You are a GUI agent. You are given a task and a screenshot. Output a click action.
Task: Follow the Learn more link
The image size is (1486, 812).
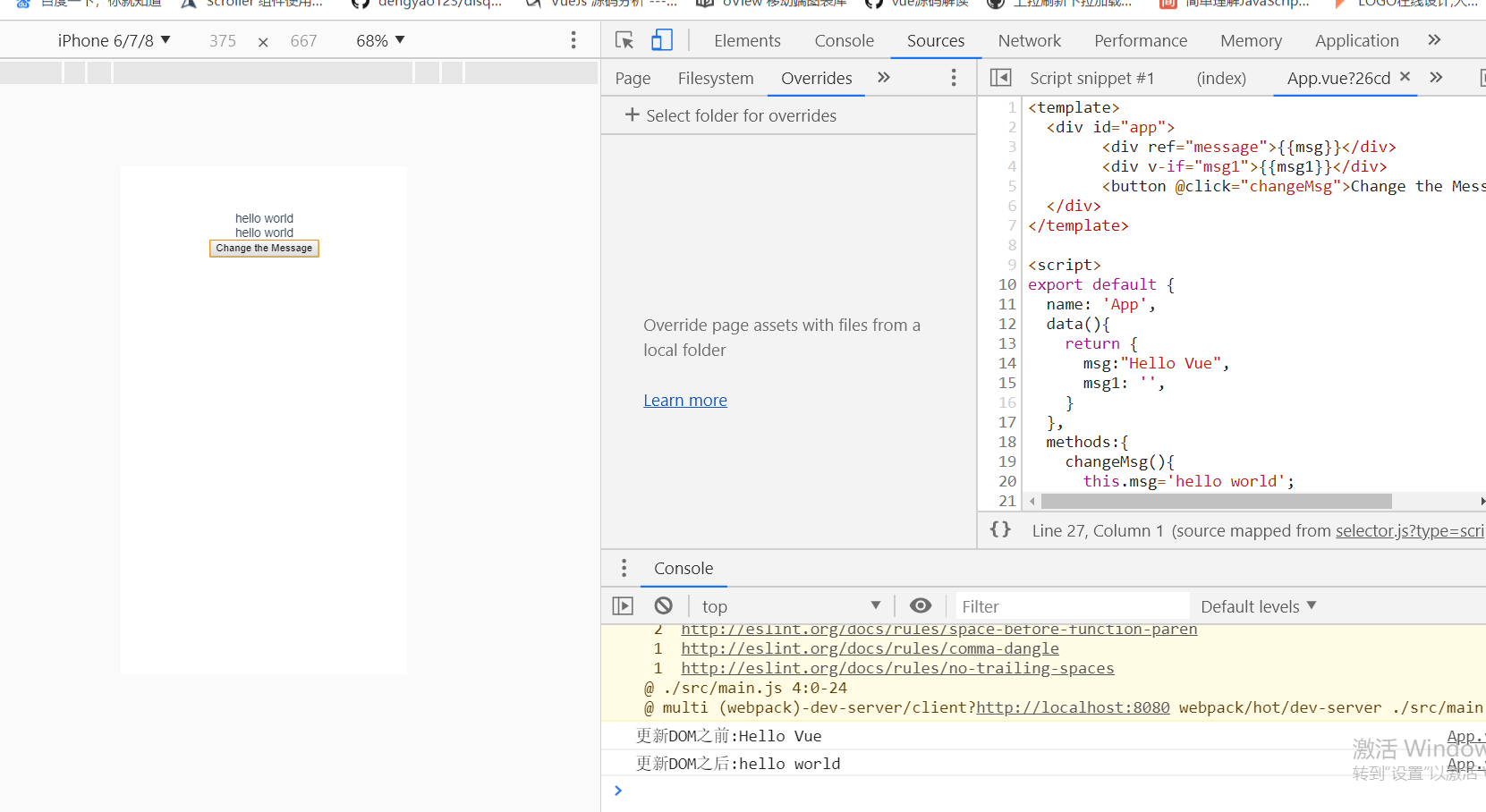685,400
